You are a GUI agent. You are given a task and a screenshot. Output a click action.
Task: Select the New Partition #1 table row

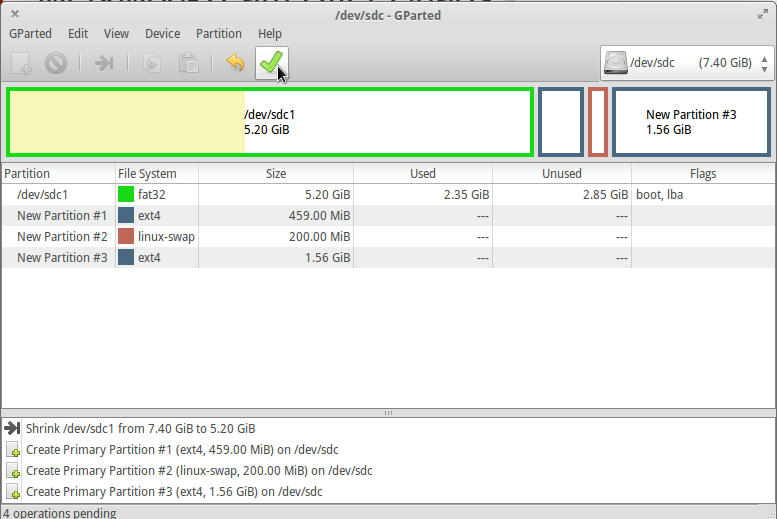(x=62, y=215)
